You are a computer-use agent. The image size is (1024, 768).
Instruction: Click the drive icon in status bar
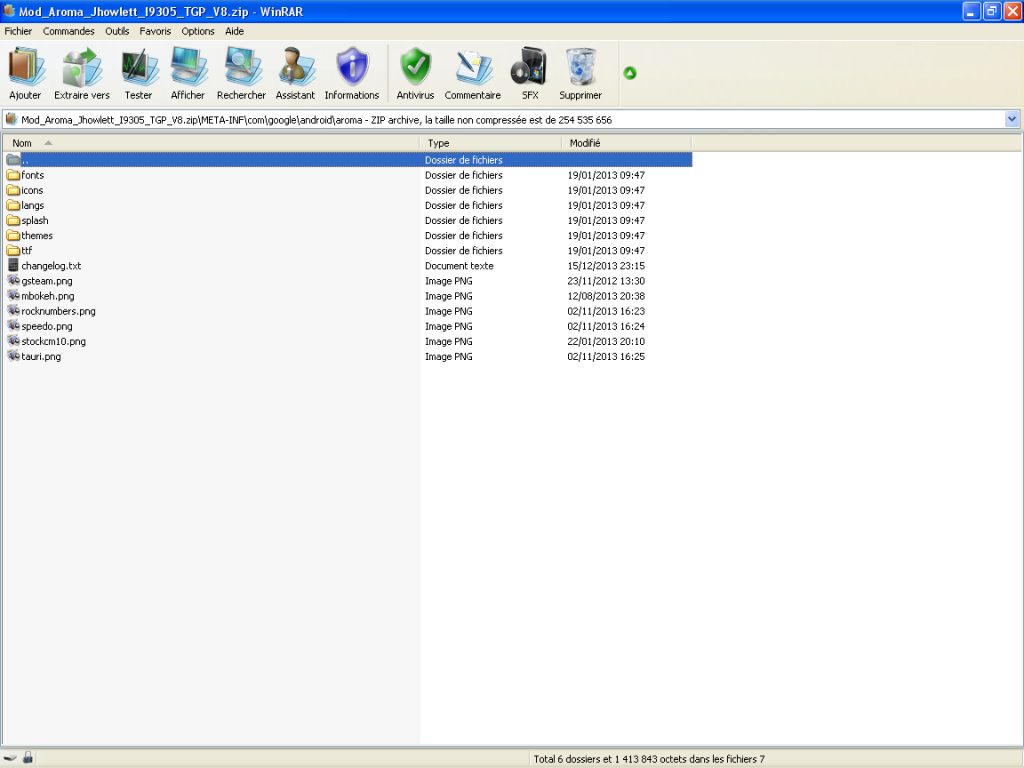point(10,758)
